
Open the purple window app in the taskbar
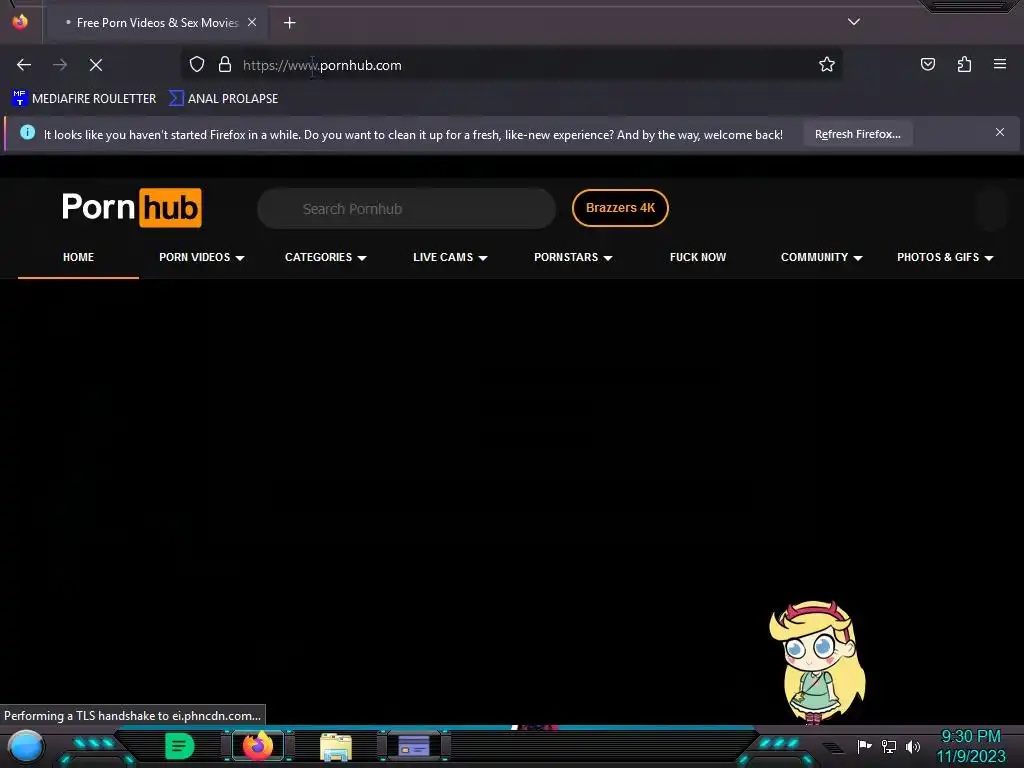pos(414,746)
